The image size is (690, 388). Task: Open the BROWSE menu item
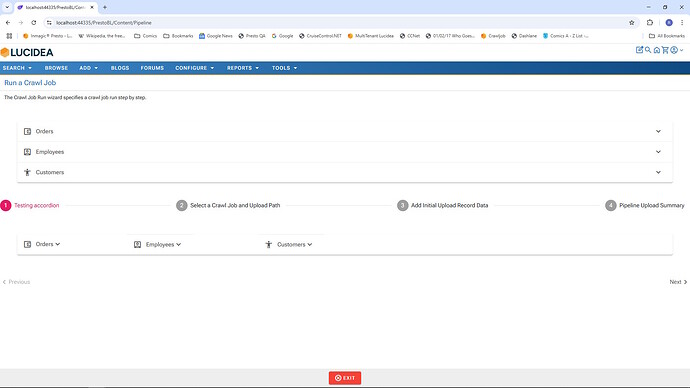pos(56,68)
